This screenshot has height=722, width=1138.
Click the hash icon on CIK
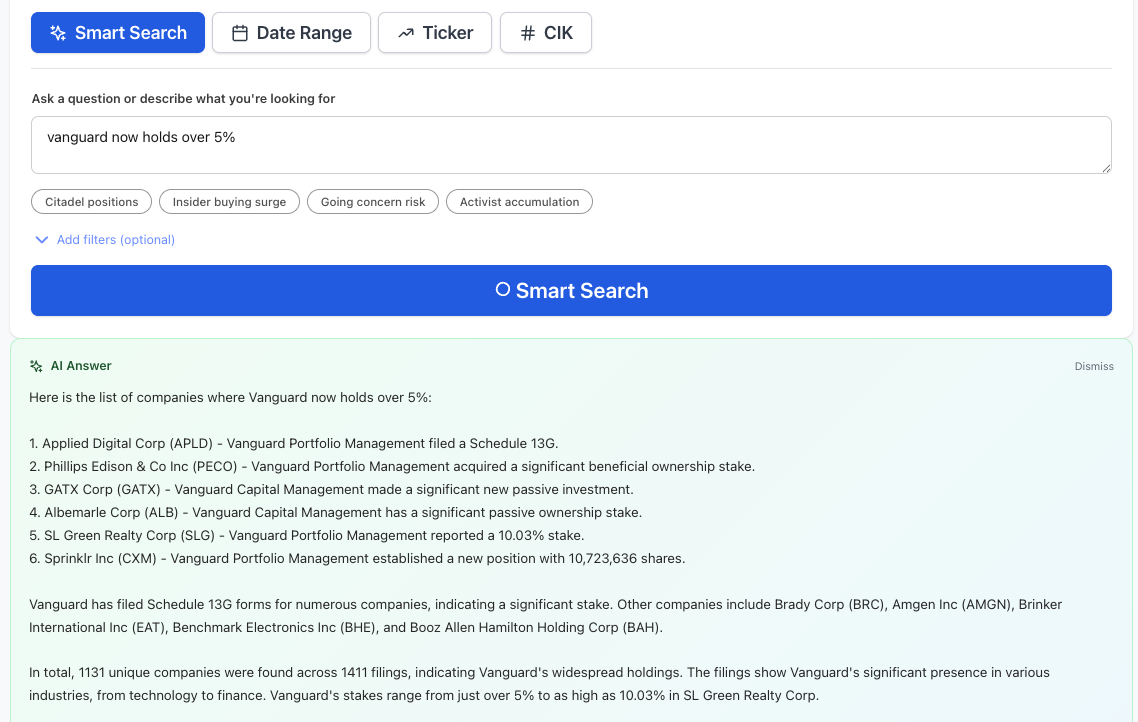click(x=528, y=33)
